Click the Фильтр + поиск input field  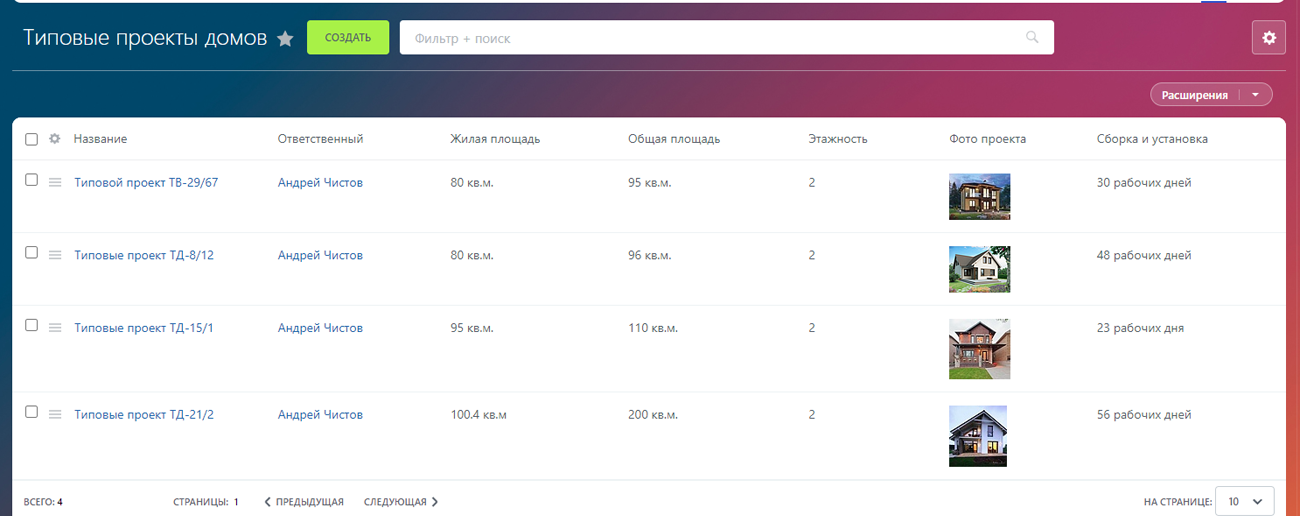[710, 38]
